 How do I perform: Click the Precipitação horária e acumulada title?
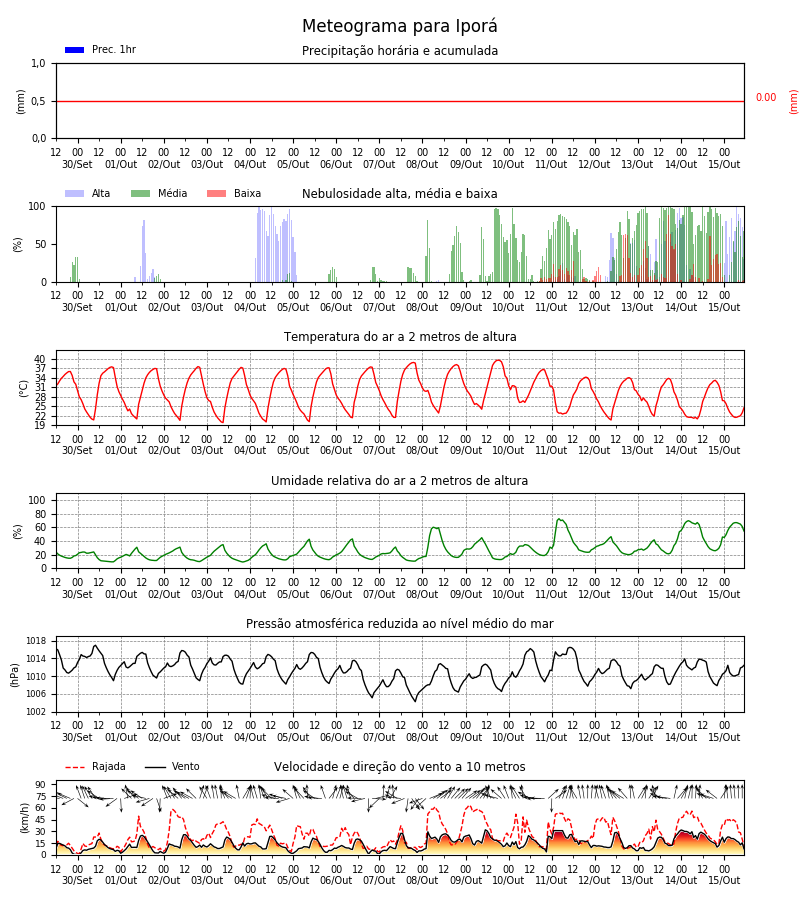tap(400, 51)
